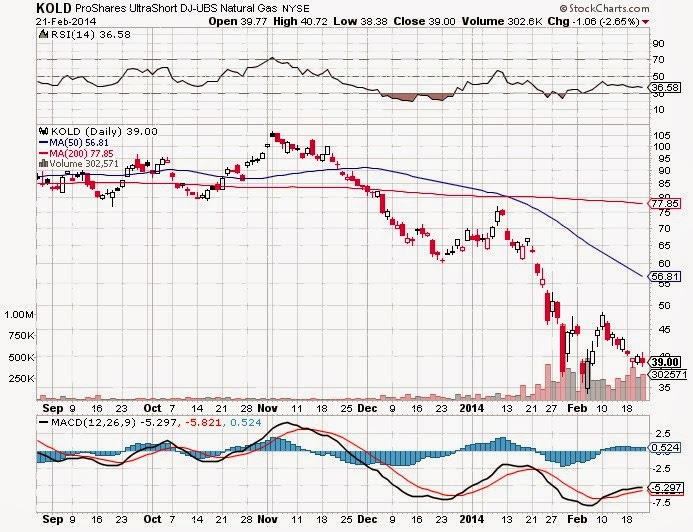Image resolution: width=693 pixels, height=532 pixels.
Task: Click the Dec label on price axis
Action: click(x=367, y=408)
